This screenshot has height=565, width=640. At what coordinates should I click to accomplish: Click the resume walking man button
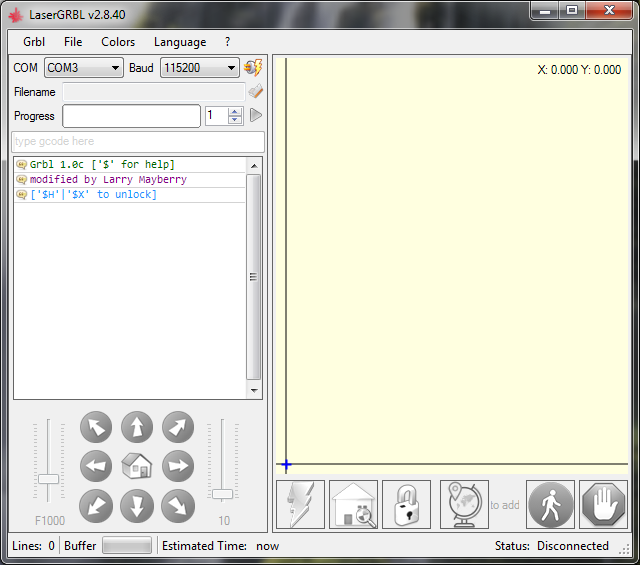[551, 504]
